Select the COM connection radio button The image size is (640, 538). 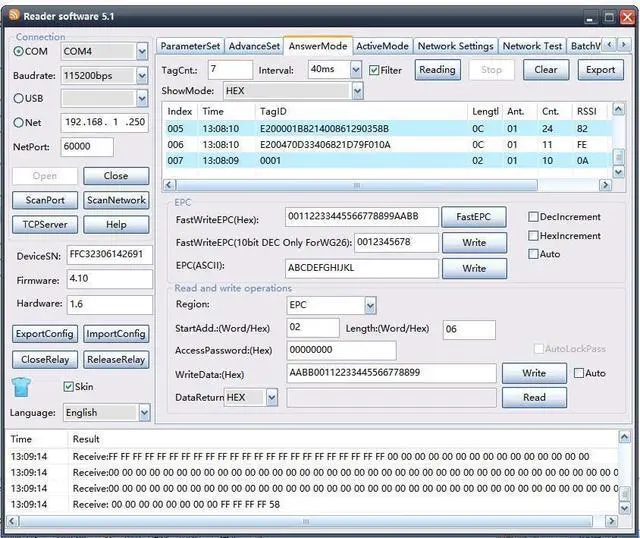pyautogui.click(x=19, y=51)
